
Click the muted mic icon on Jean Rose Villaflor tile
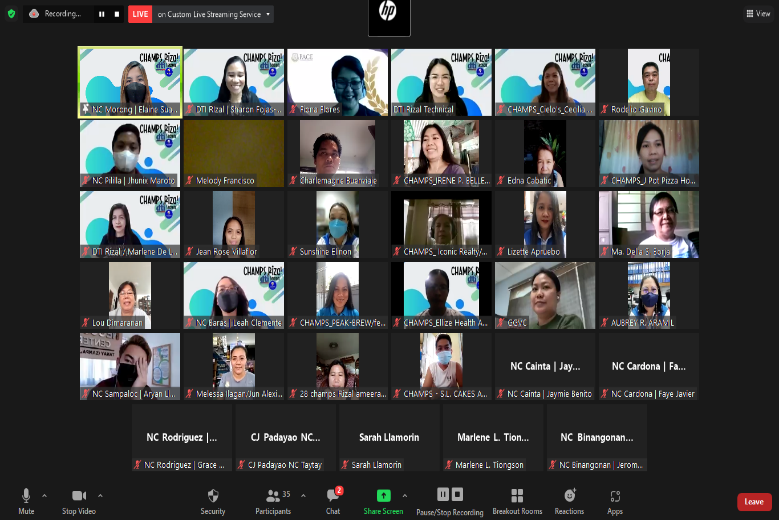point(189,251)
